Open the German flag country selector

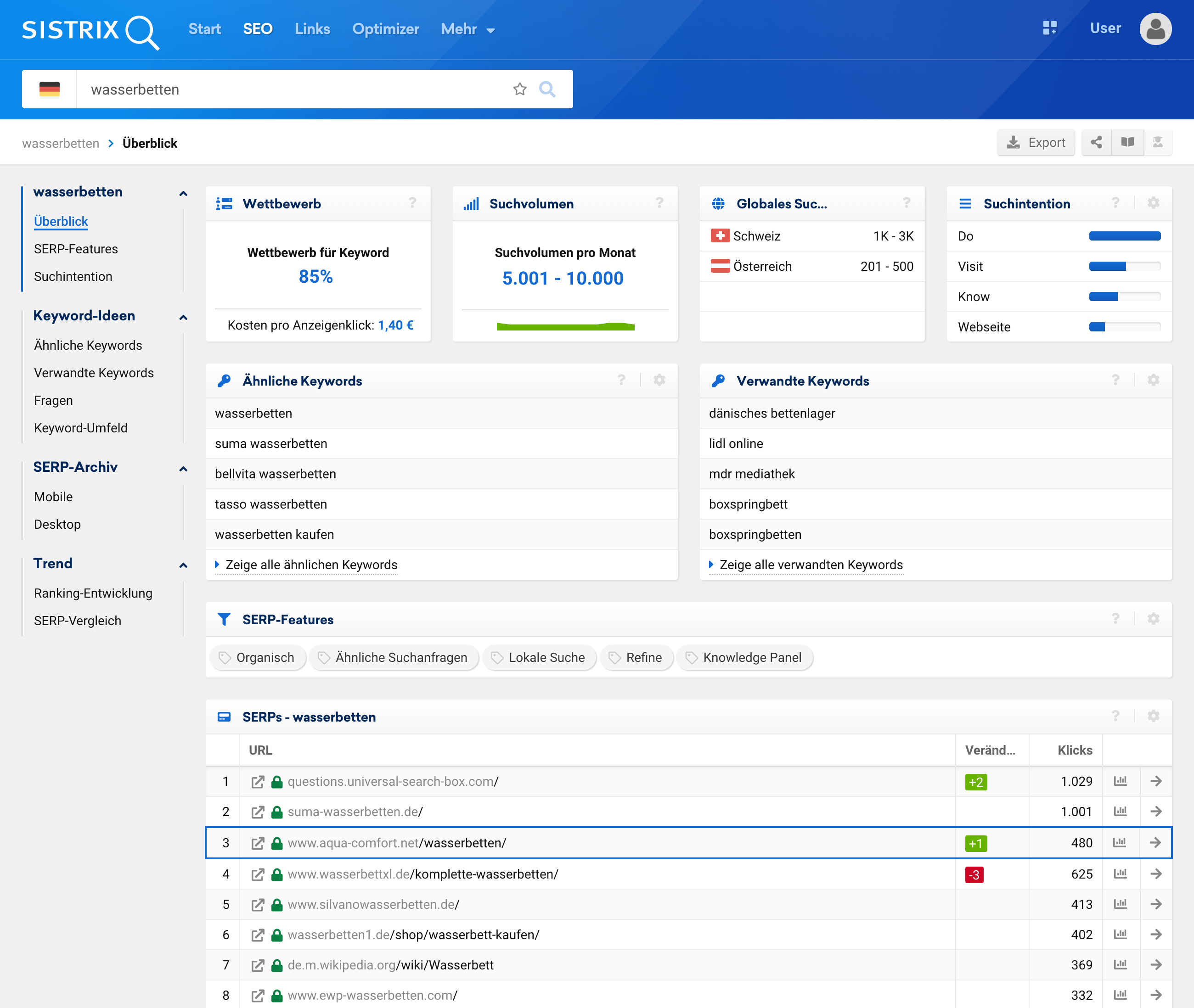click(49, 89)
